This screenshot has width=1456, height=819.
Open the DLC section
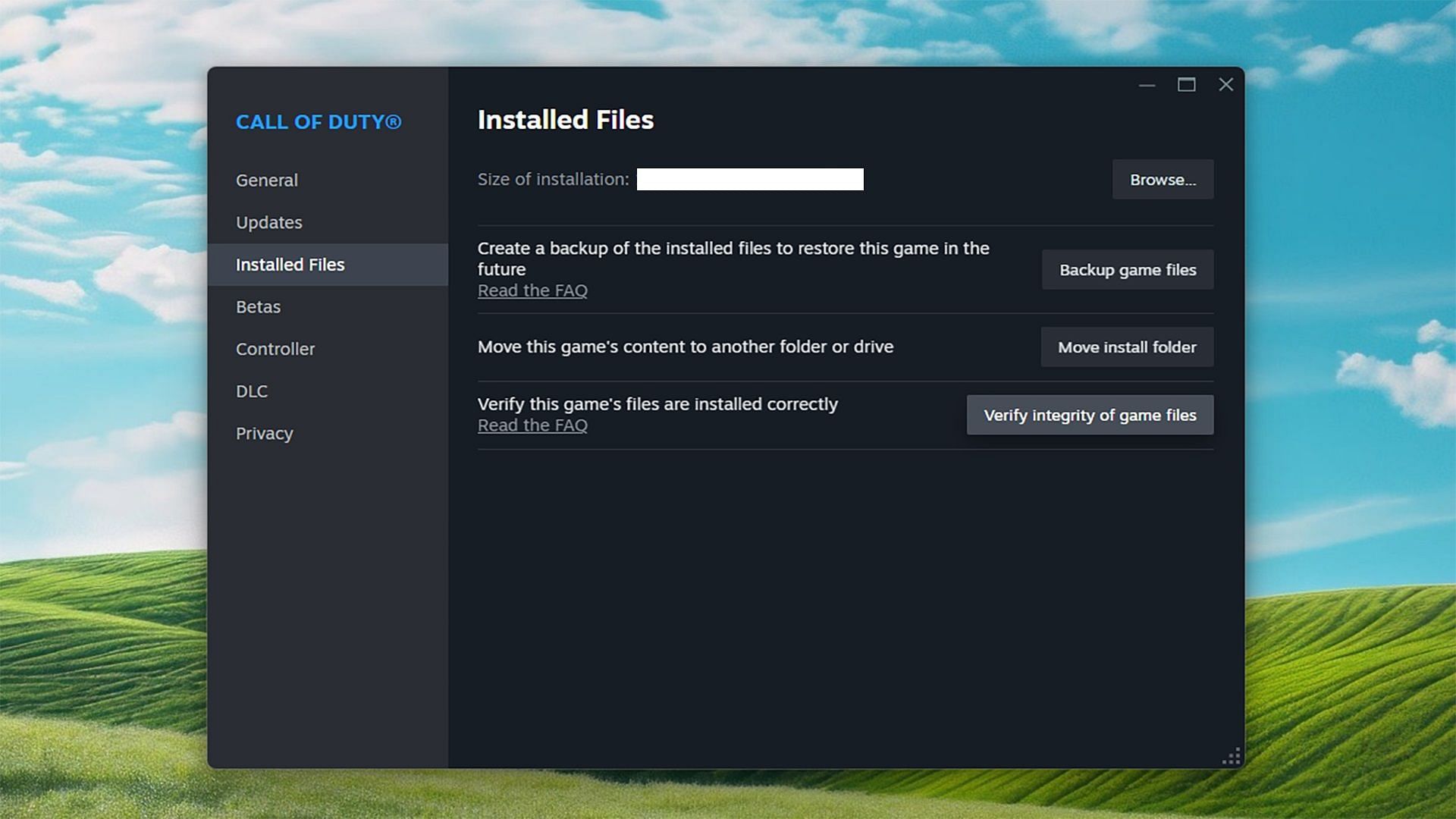(252, 391)
